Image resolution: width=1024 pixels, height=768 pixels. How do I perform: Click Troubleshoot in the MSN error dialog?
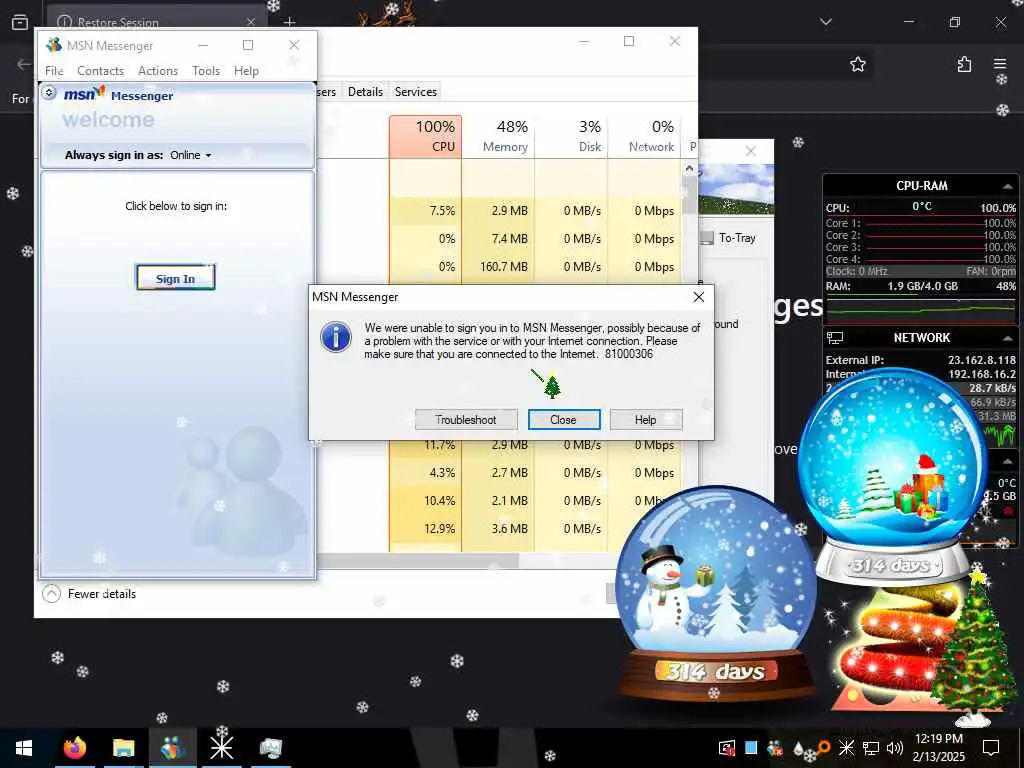click(466, 419)
